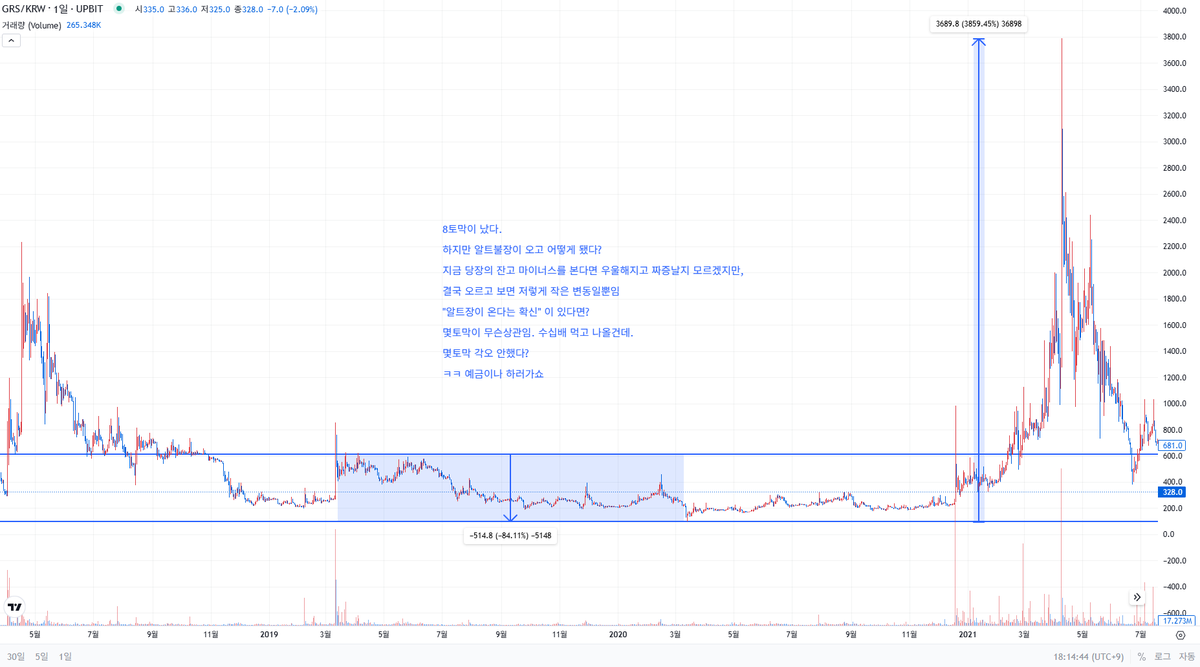1200x667 pixels.
Task: Select the blue text line '8토막이 났다.'
Action: pyautogui.click(x=472, y=229)
